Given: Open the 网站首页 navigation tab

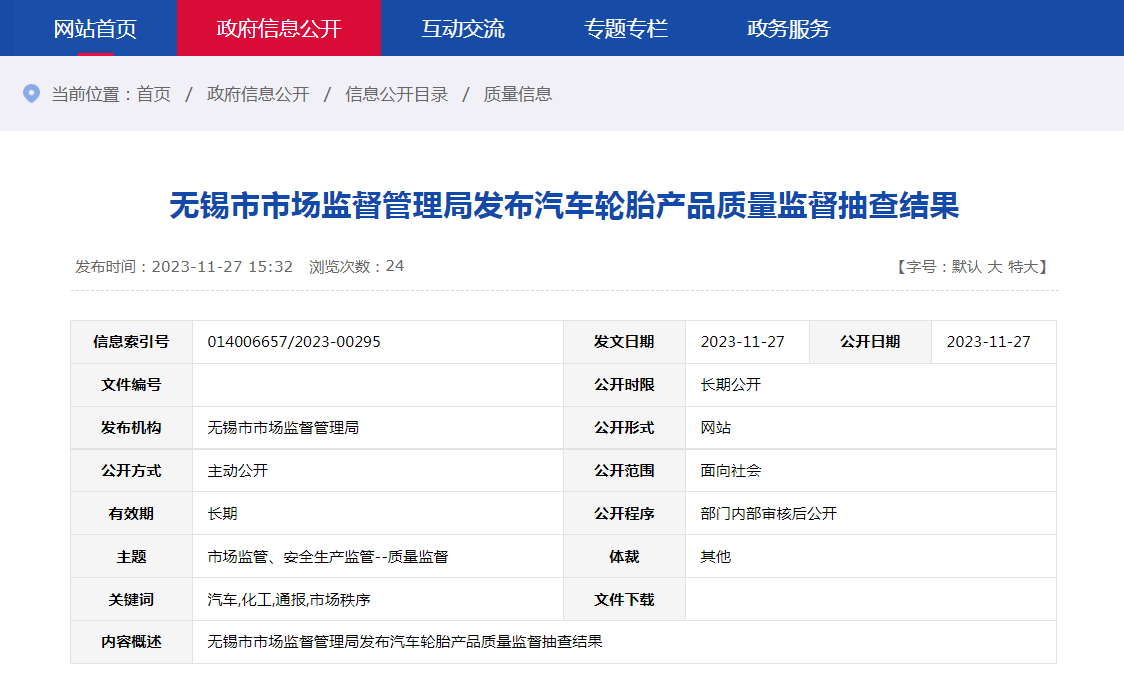Looking at the screenshot, I should [95, 28].
